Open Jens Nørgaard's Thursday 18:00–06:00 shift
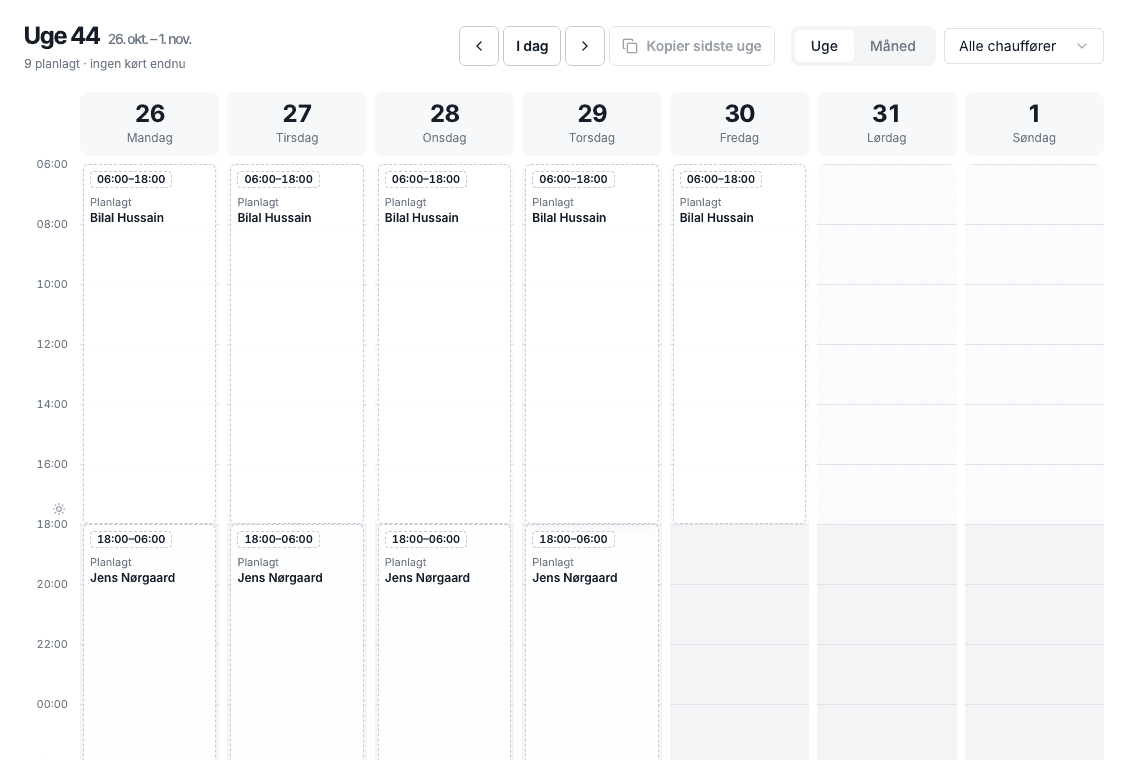The width and height of the screenshot is (1128, 760). coord(592,642)
